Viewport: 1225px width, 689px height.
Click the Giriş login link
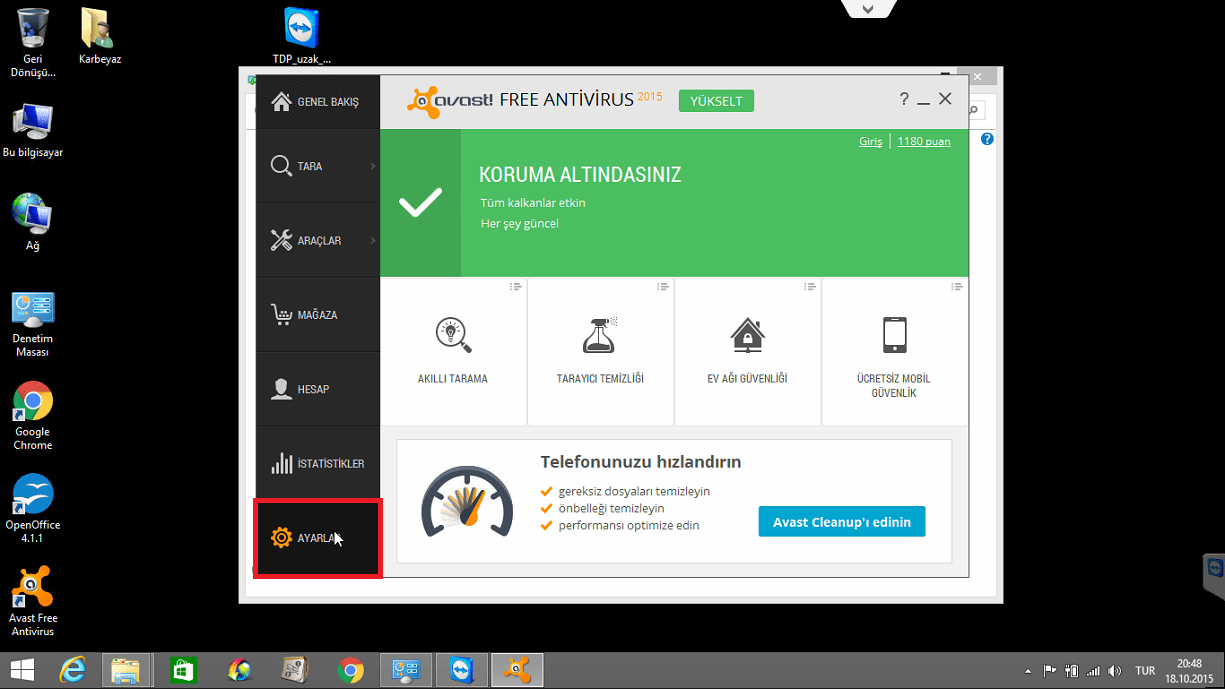pos(870,142)
